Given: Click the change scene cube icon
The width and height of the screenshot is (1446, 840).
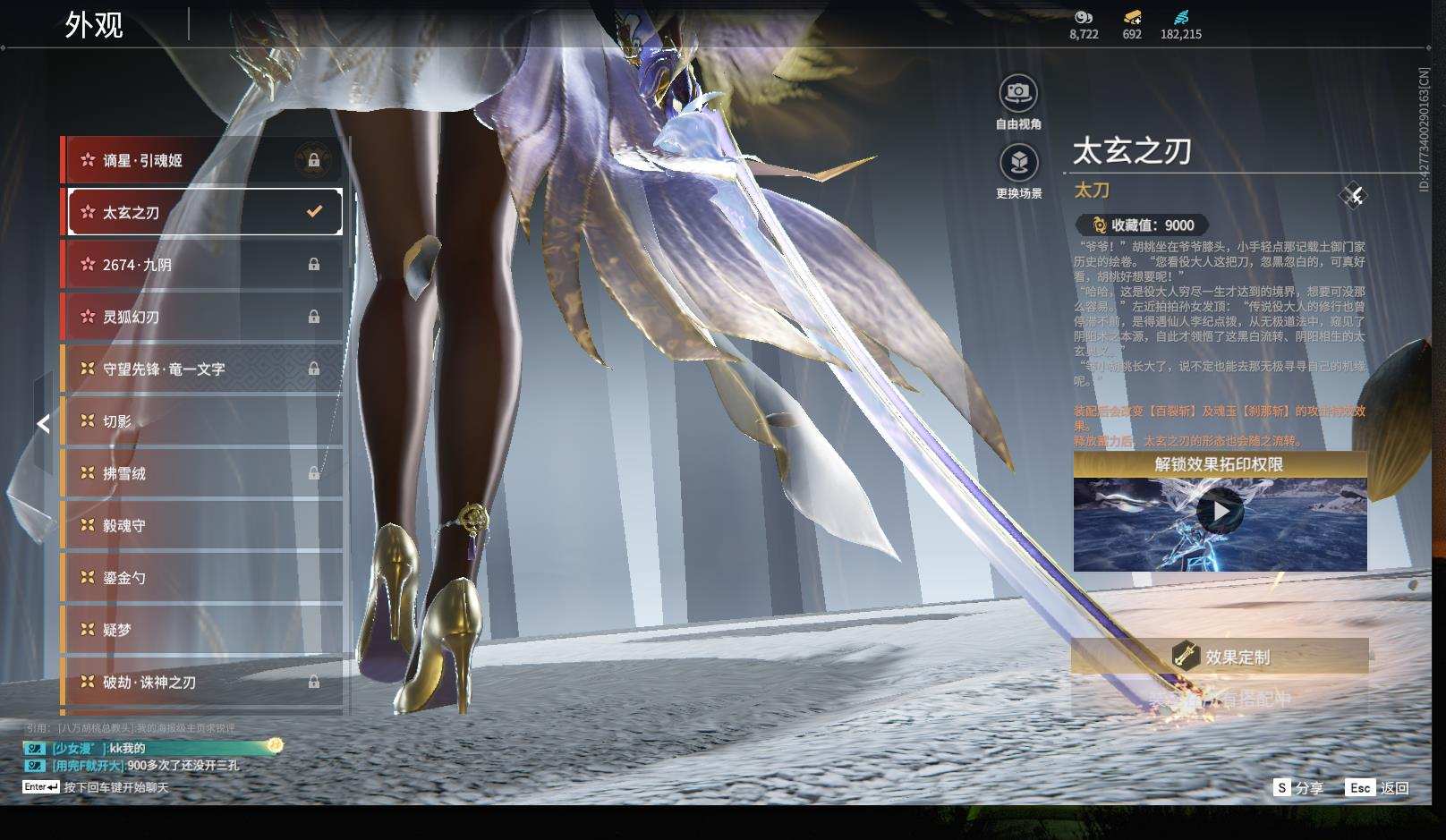Looking at the screenshot, I should (x=1018, y=163).
